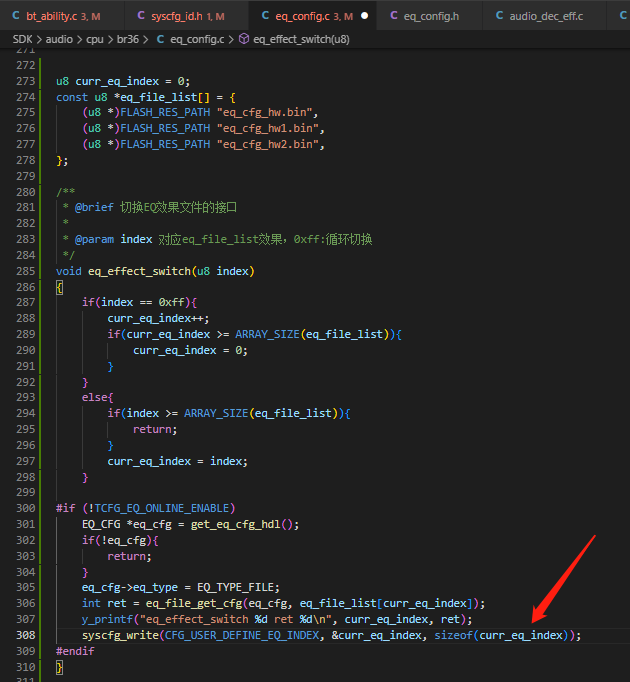The image size is (630, 682).
Task: Click the opening brace on line 286
Action: (60, 288)
